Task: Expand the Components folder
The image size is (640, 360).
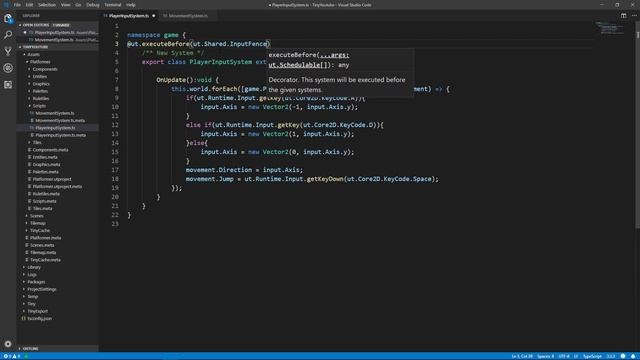Action: click(45, 69)
